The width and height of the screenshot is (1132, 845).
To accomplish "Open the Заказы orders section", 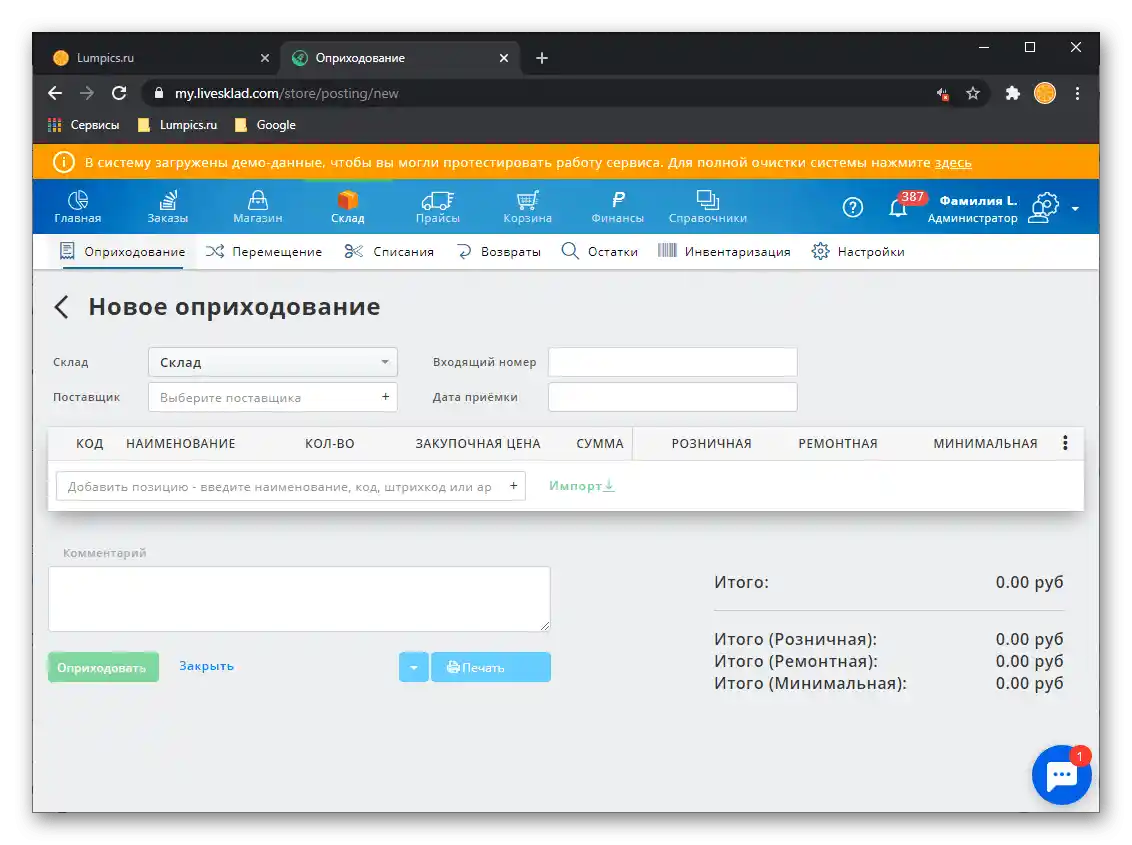I will click(x=167, y=206).
